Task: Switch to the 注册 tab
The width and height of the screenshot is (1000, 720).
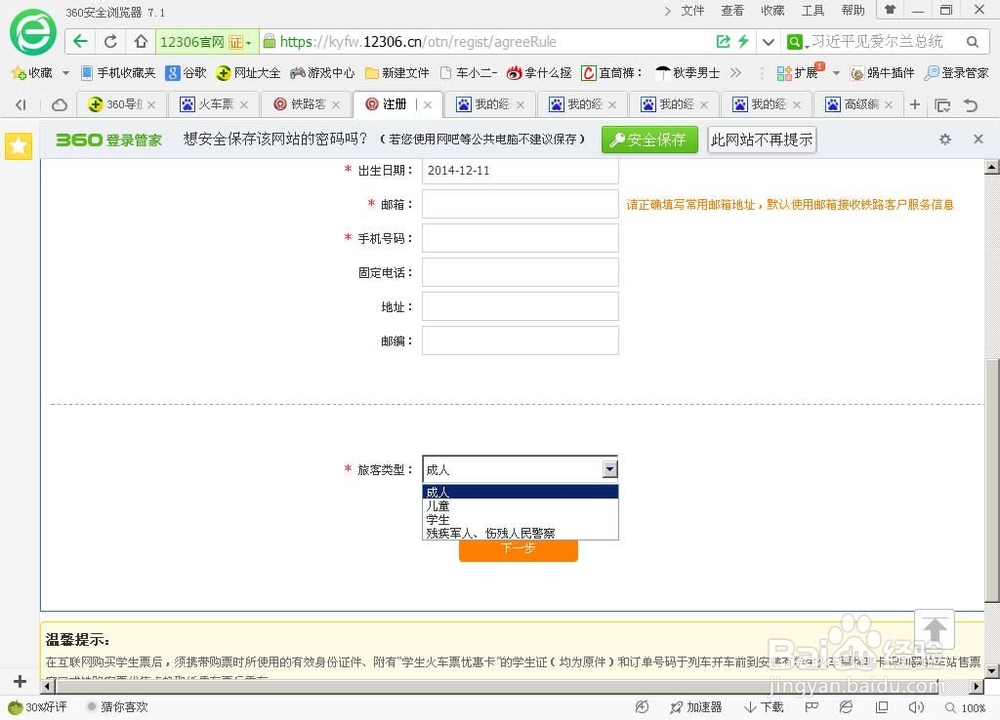Action: (x=393, y=103)
